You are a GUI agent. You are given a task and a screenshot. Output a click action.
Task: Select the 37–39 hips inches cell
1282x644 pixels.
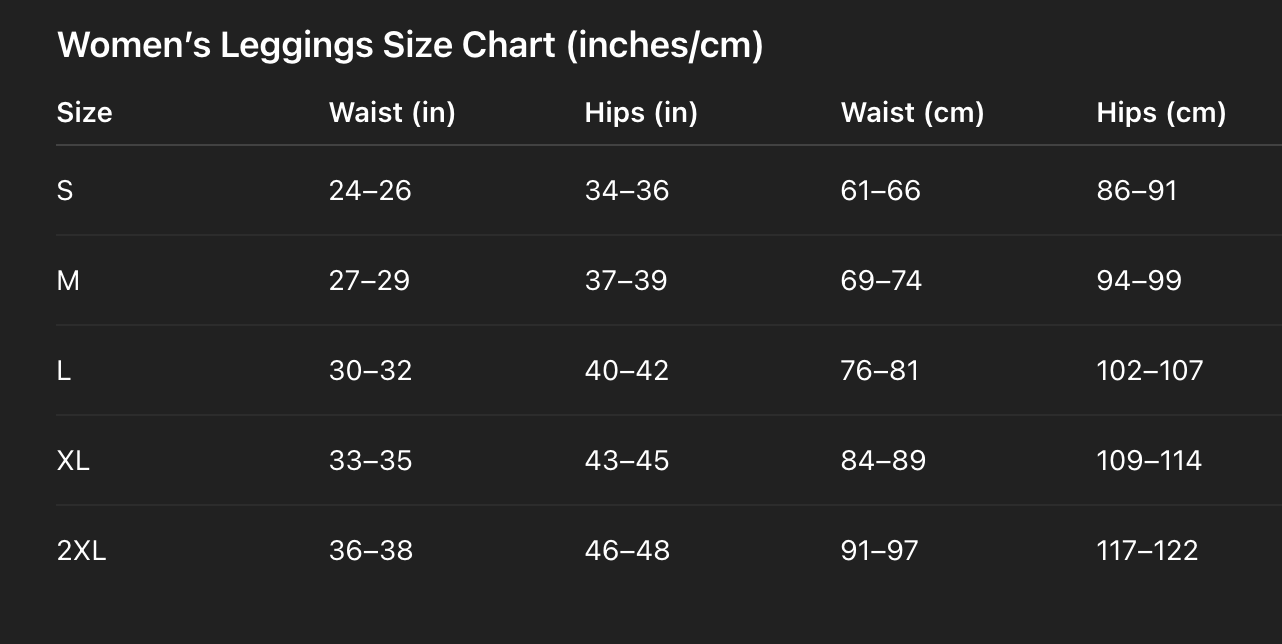point(626,280)
